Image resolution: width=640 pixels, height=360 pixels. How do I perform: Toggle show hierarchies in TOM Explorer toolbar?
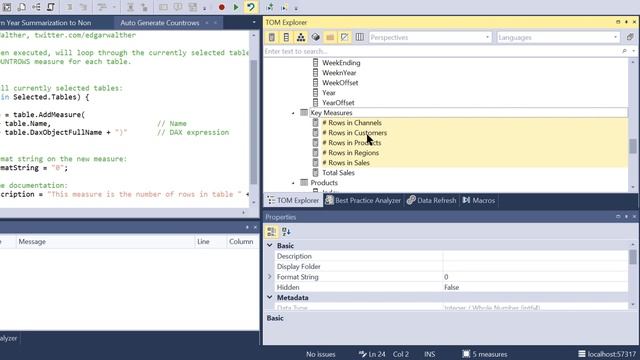pyautogui.click(x=301, y=38)
